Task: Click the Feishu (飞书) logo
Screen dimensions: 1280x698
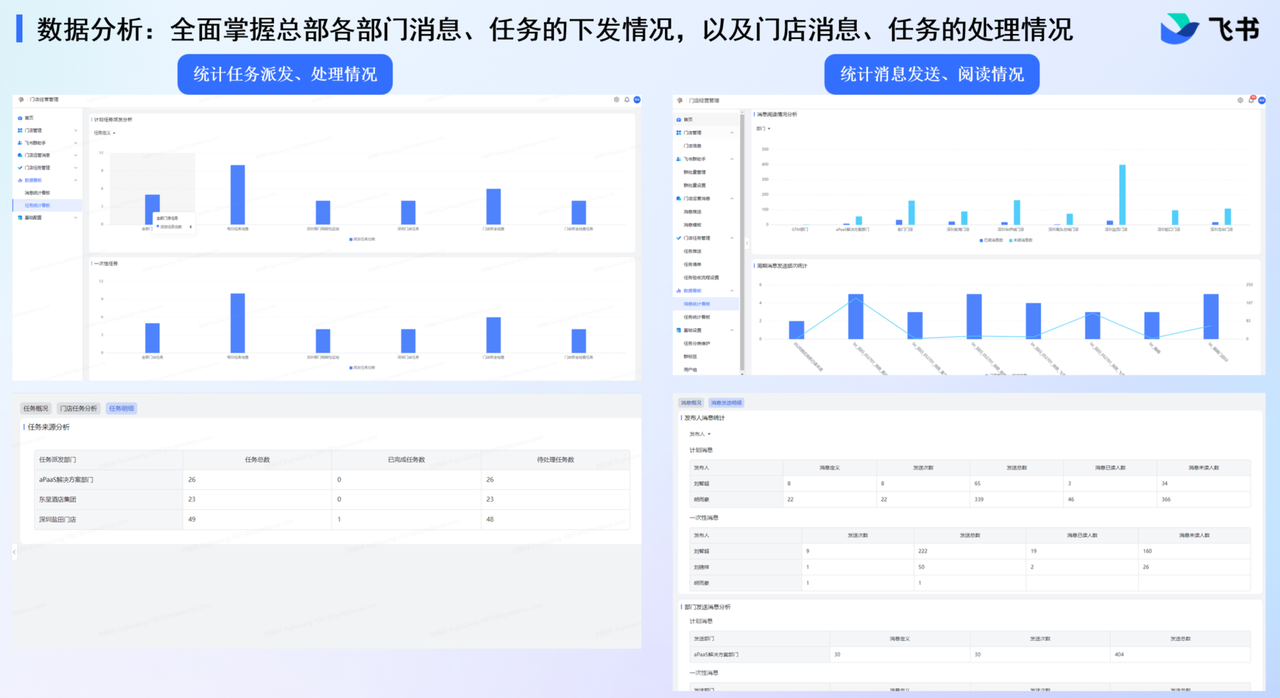Action: (x=1209, y=30)
